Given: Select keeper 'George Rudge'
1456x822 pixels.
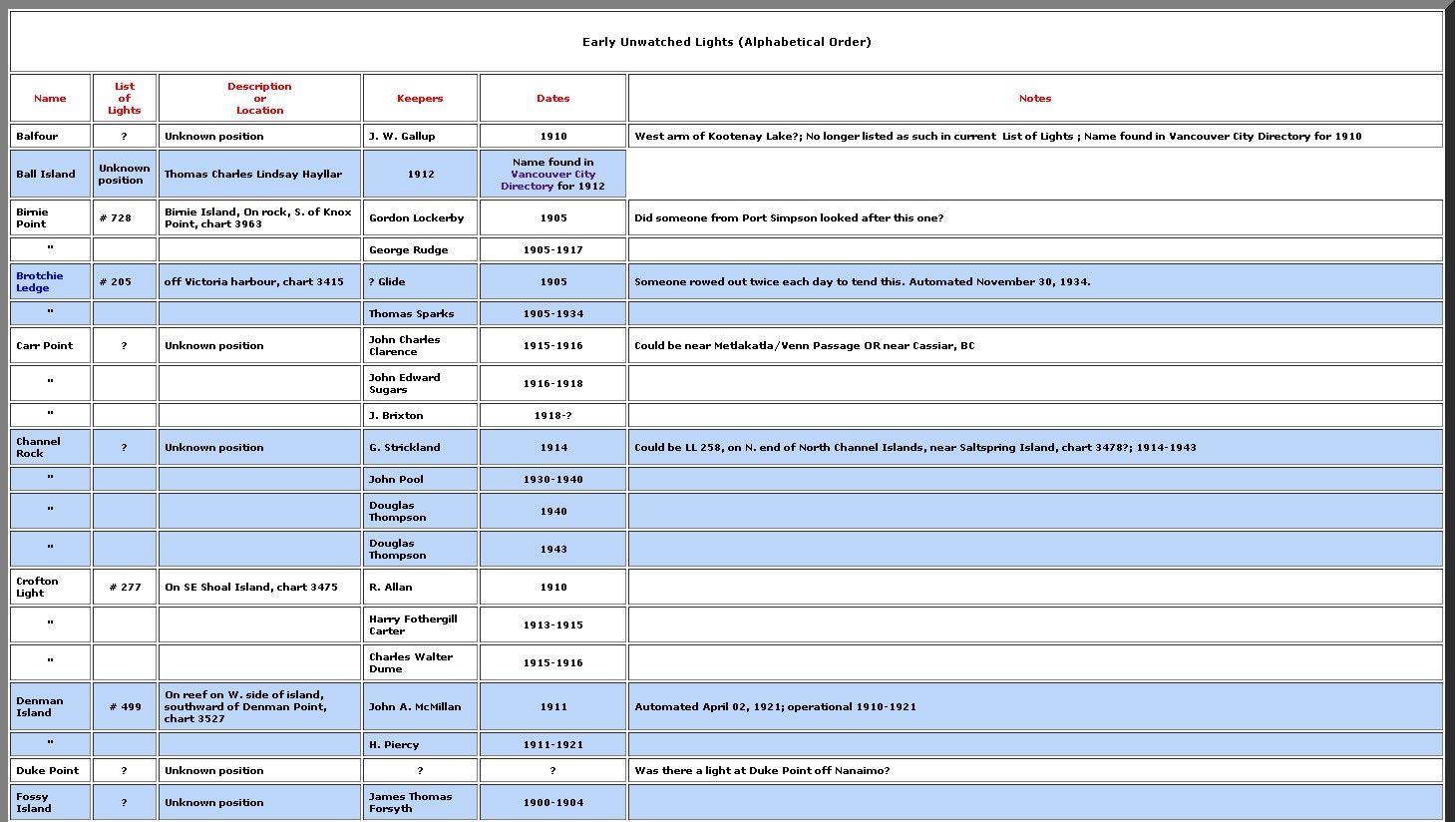Looking at the screenshot, I should click(x=420, y=249).
